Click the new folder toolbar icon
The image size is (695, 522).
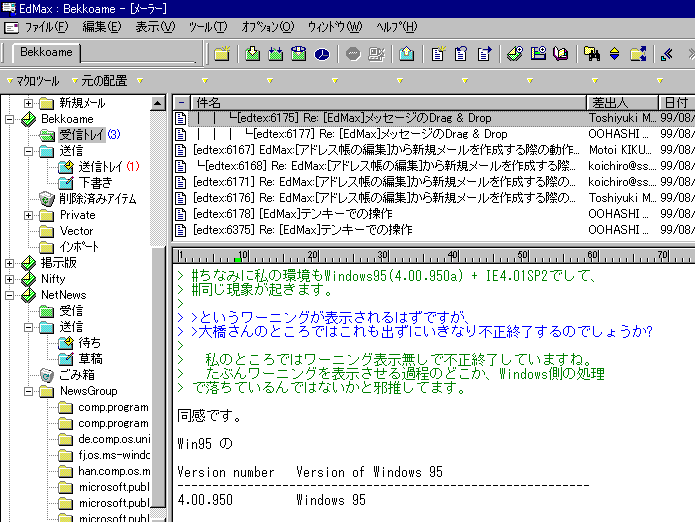click(222, 54)
